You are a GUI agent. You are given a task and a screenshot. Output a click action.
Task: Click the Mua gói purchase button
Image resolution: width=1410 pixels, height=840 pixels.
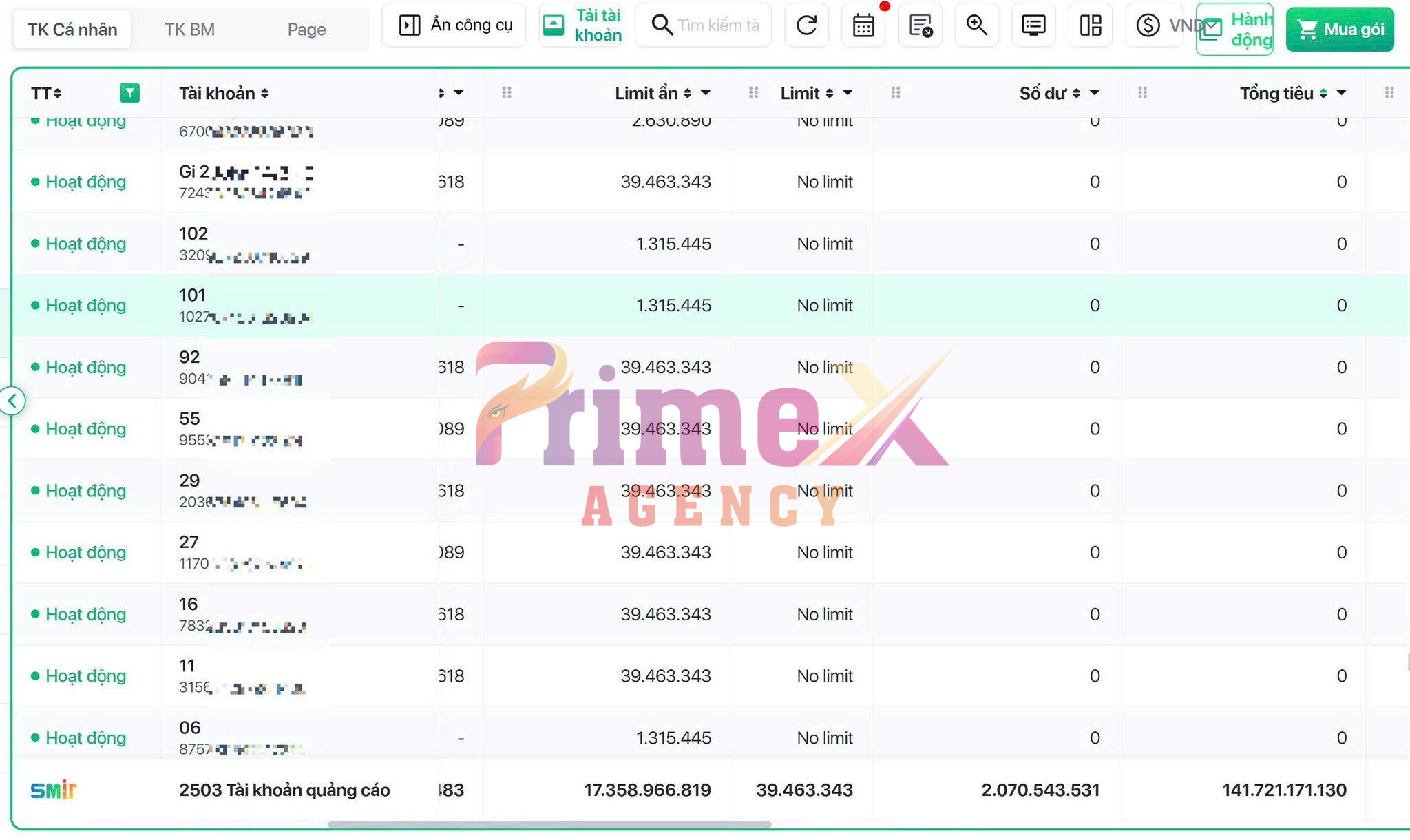click(1339, 30)
